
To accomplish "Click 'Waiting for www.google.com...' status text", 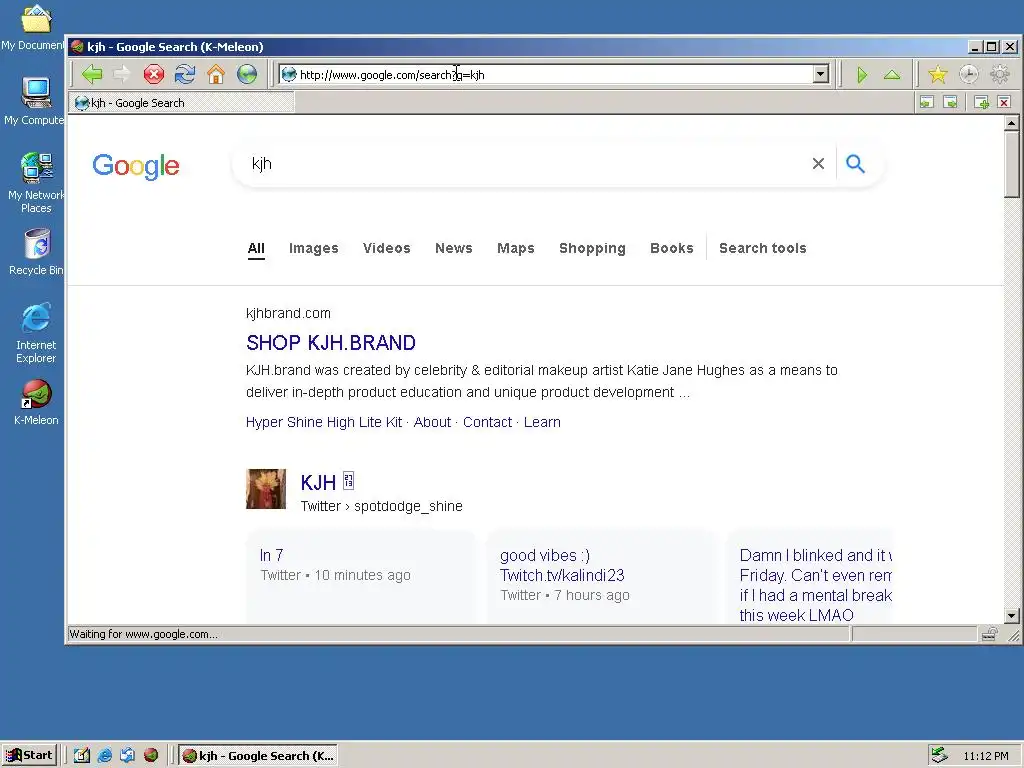I will point(144,634).
